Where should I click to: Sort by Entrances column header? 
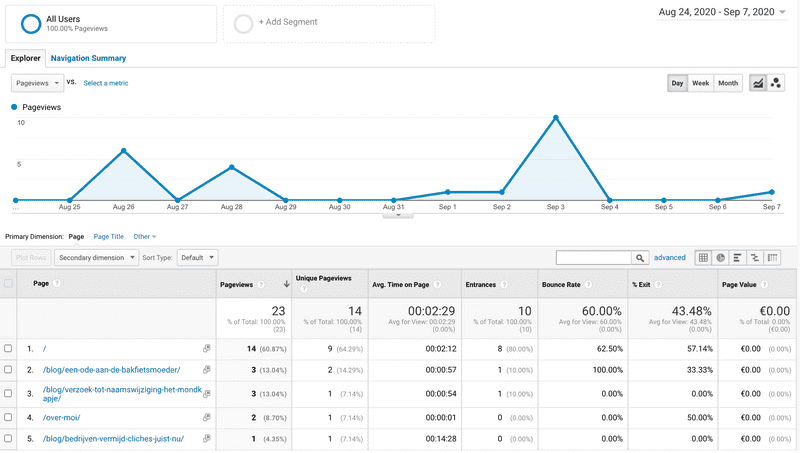click(481, 285)
